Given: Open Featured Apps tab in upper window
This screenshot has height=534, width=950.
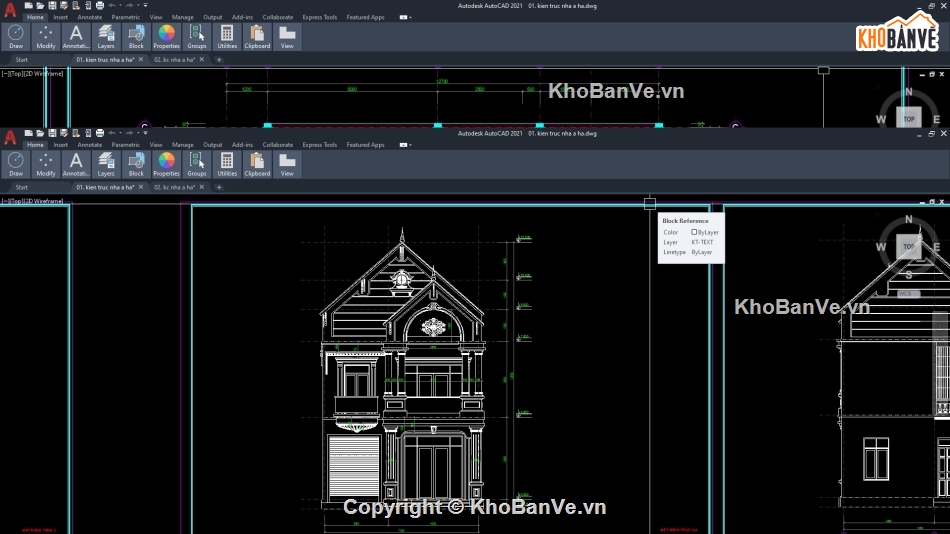Looking at the screenshot, I should 365,18.
